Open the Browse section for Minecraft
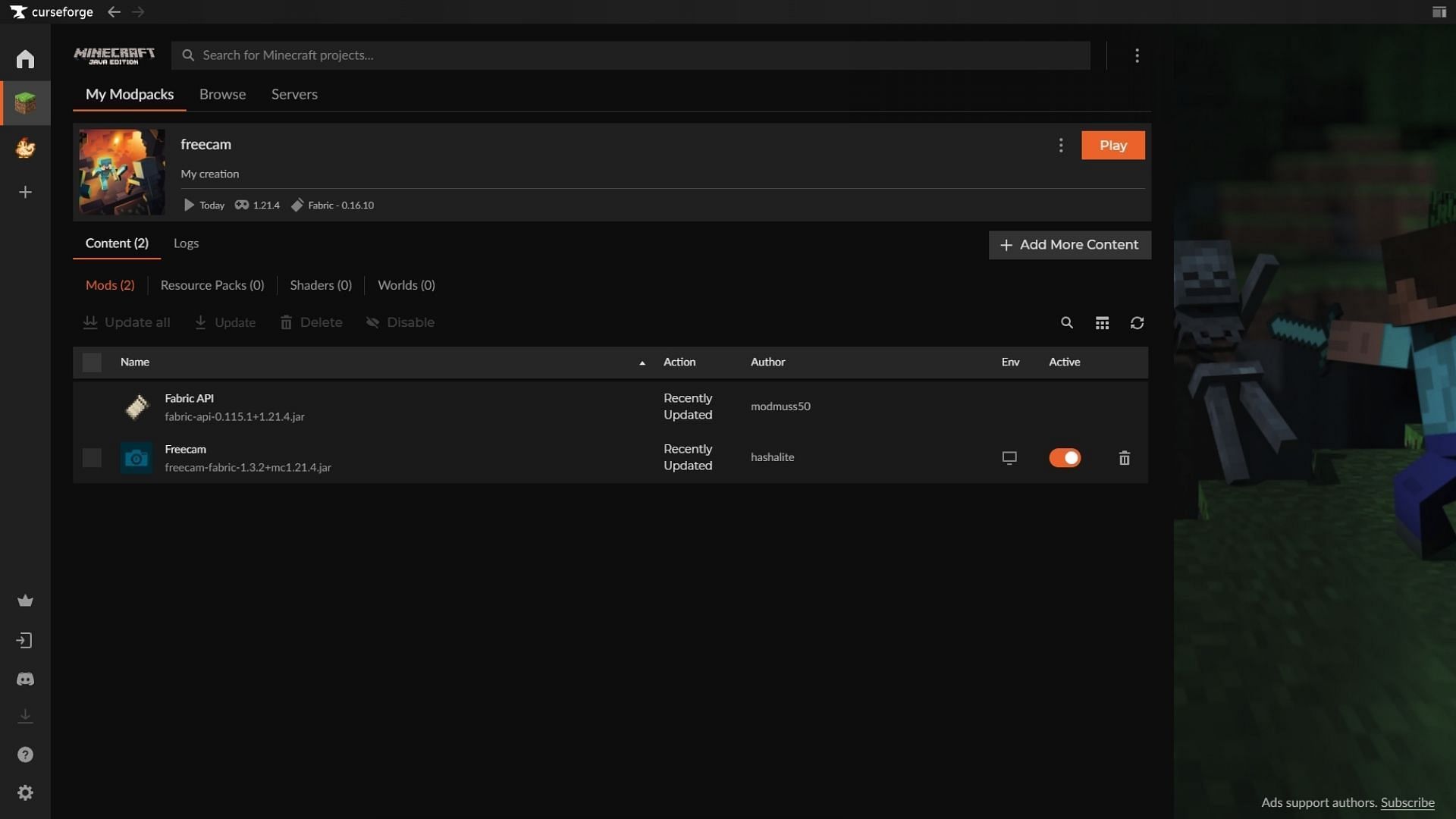This screenshot has height=819, width=1456. pos(222,94)
